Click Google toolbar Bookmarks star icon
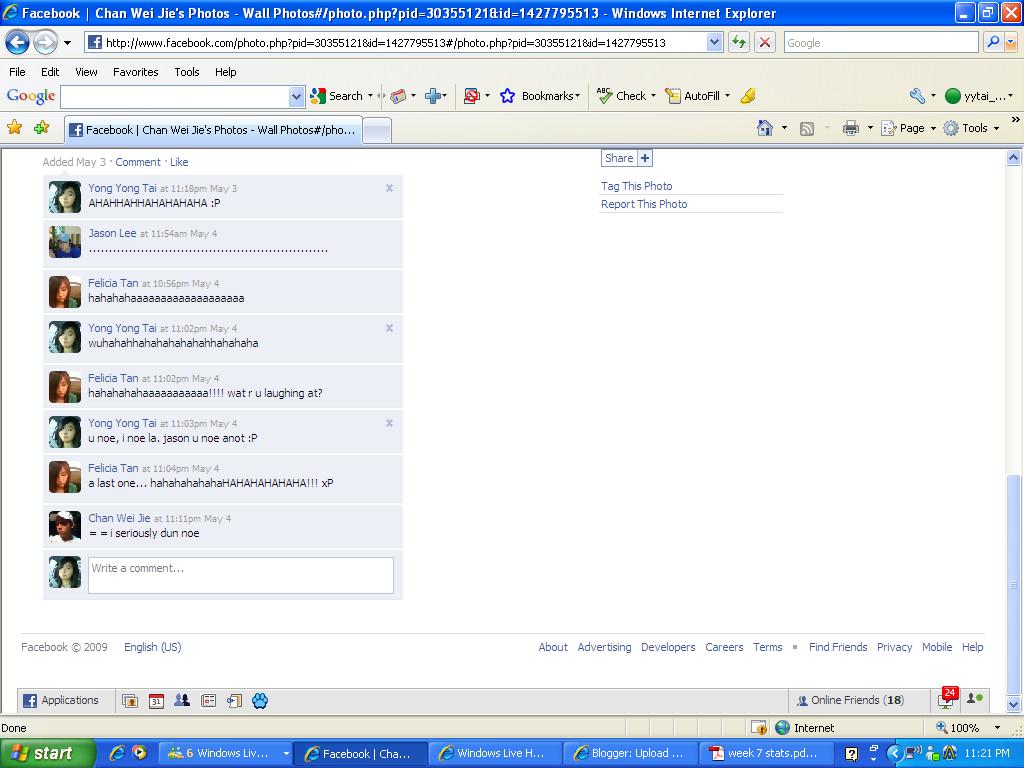The image size is (1024, 768). pyautogui.click(x=507, y=96)
